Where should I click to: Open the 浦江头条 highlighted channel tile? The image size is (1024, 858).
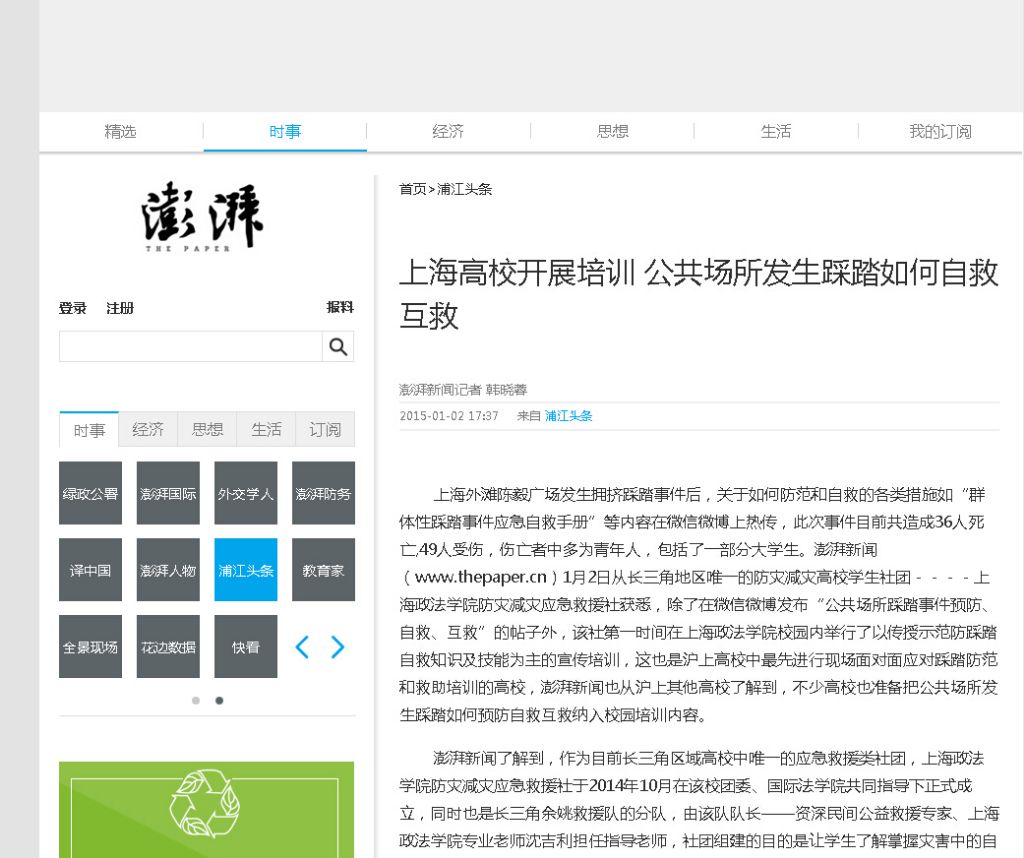245,570
